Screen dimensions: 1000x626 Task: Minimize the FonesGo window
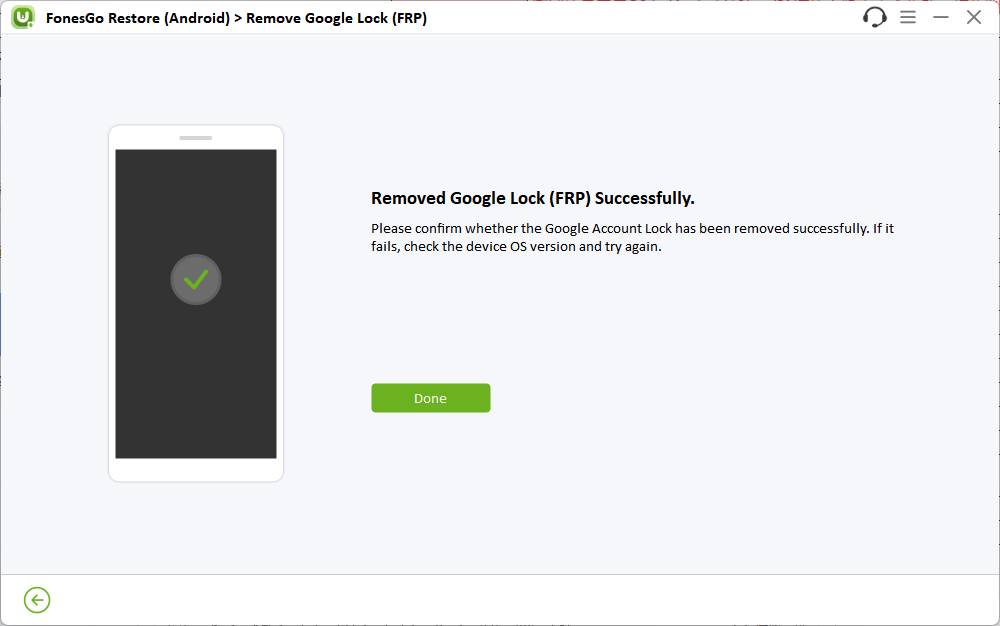click(941, 17)
